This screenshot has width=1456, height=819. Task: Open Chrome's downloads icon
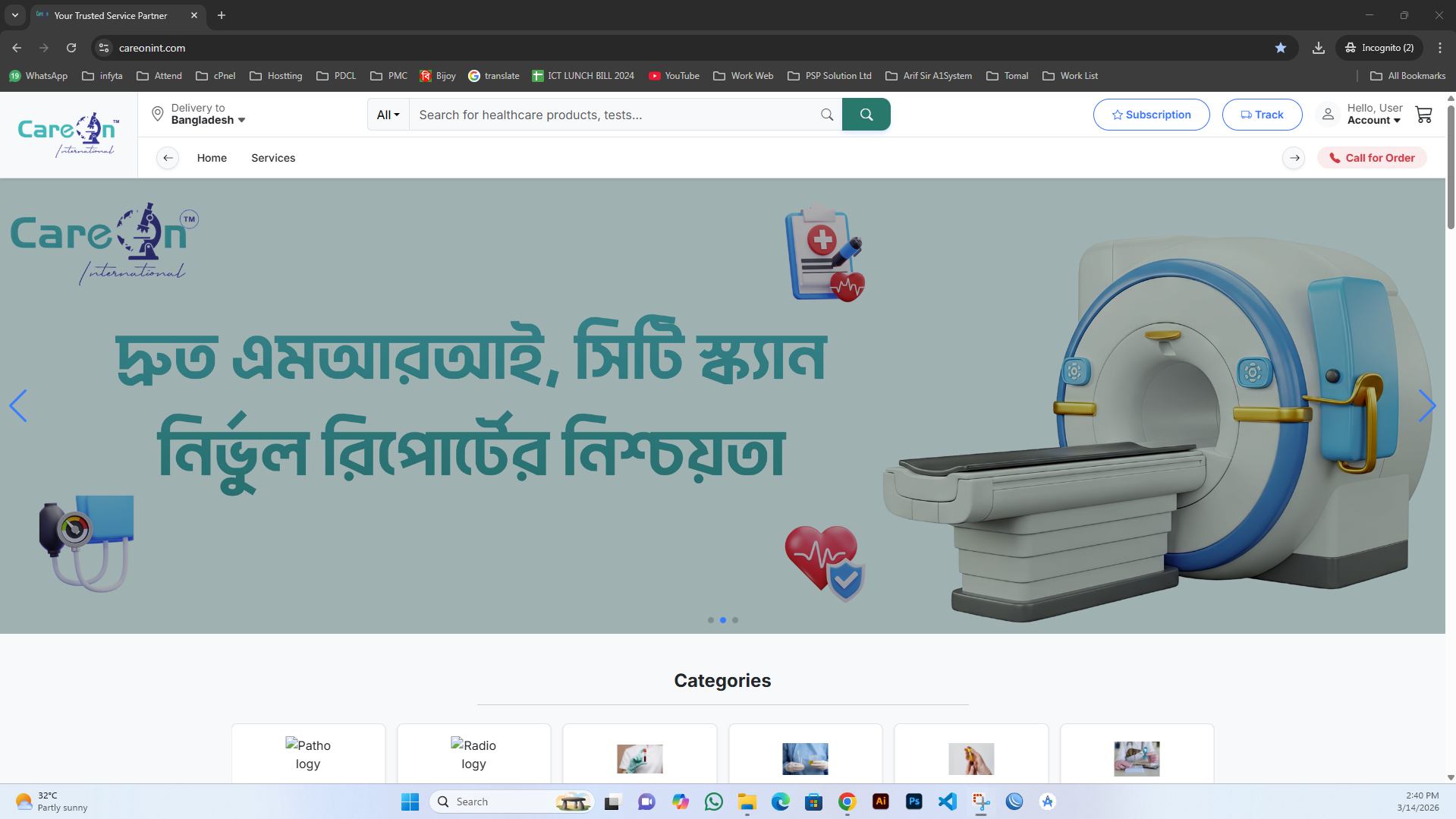(x=1318, y=47)
